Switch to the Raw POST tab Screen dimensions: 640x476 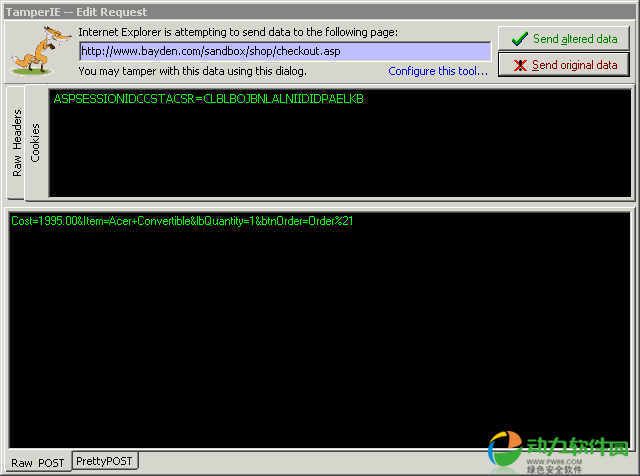(38, 462)
